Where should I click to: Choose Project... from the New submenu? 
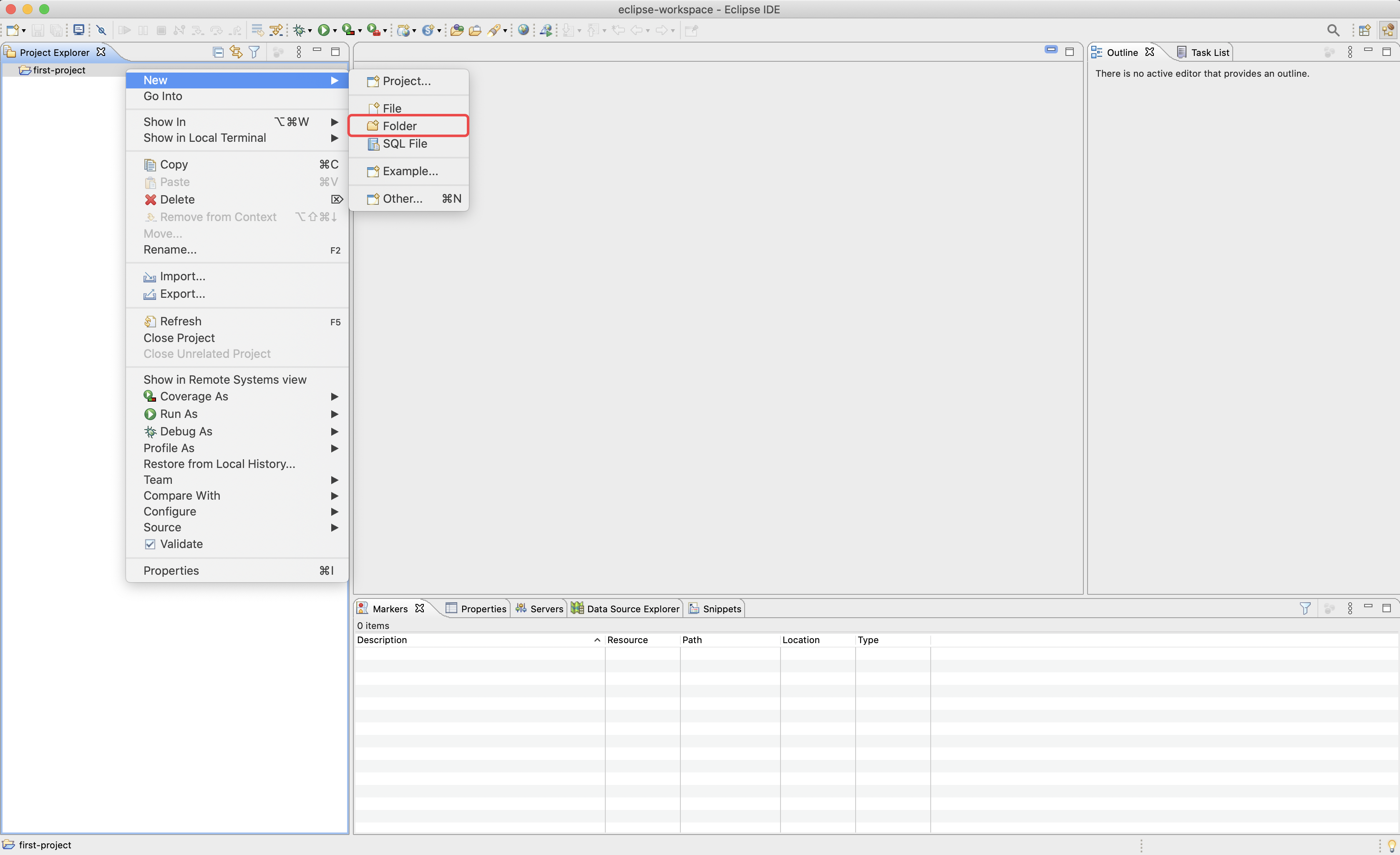point(408,80)
